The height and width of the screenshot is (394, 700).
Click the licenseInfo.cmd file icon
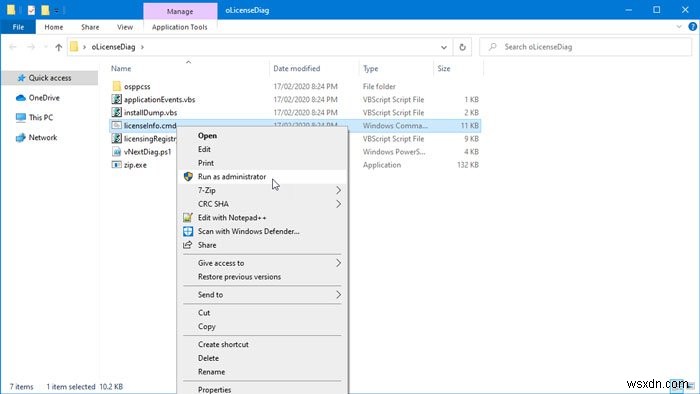[117, 125]
